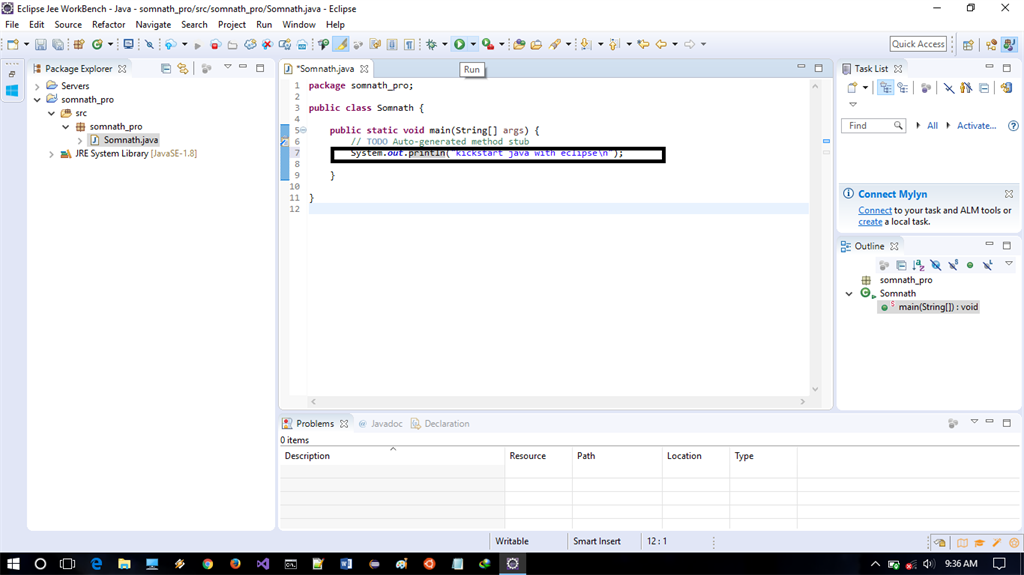The height and width of the screenshot is (575, 1024).
Task: Expand the Servers tree node
Action: [x=38, y=86]
